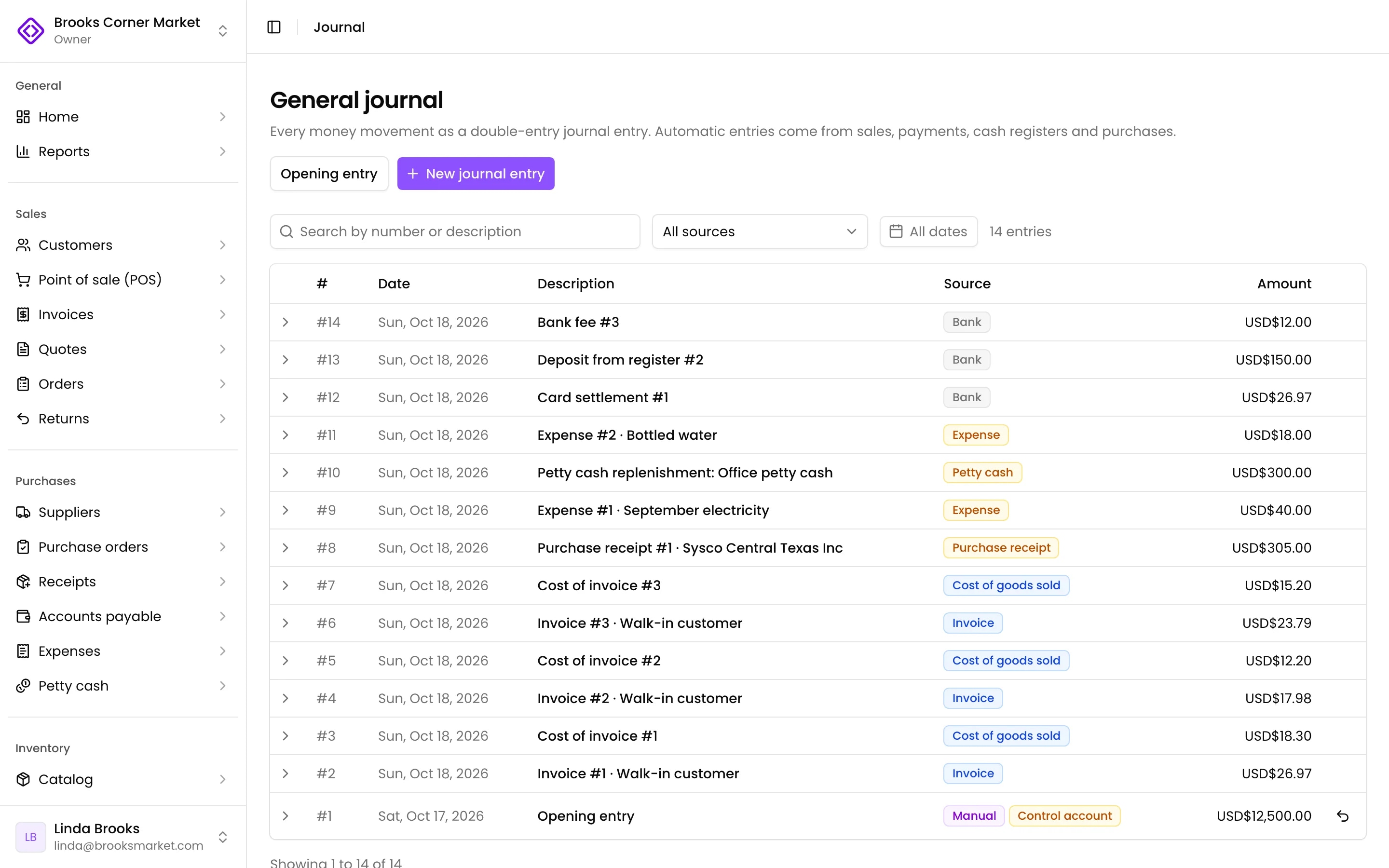Click the Receipts package icon
1389x868 pixels.
[23, 582]
